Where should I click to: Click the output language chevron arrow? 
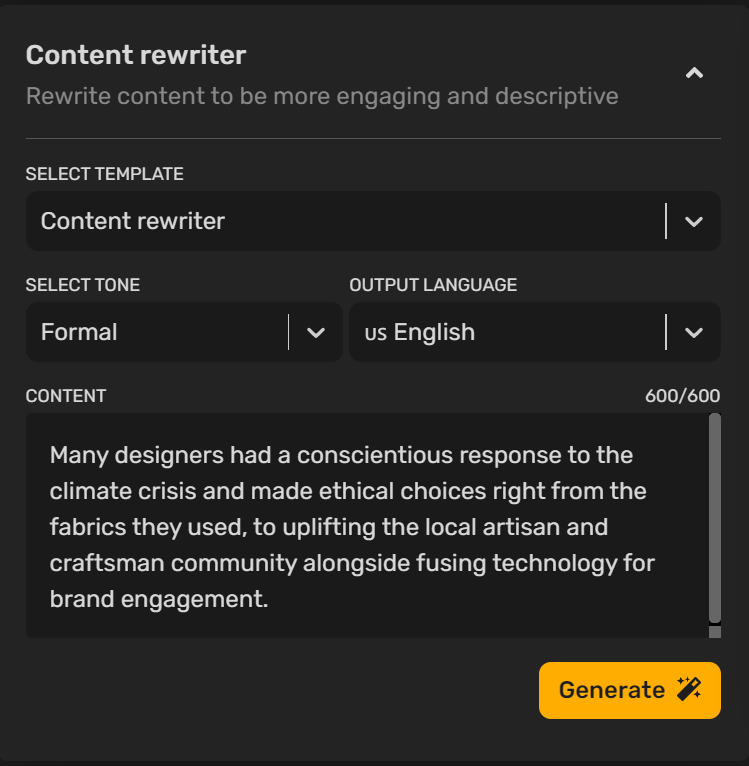[694, 333]
